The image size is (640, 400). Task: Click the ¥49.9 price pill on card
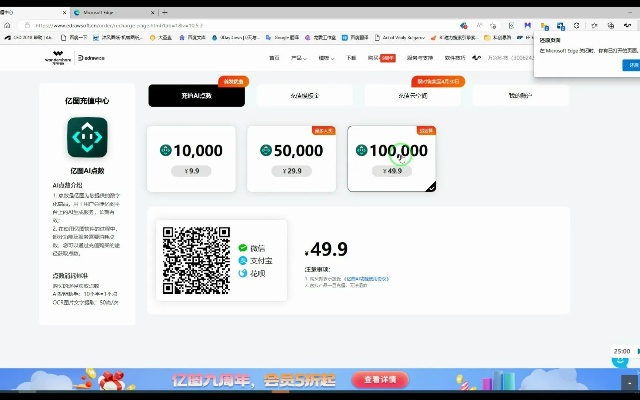click(x=392, y=171)
